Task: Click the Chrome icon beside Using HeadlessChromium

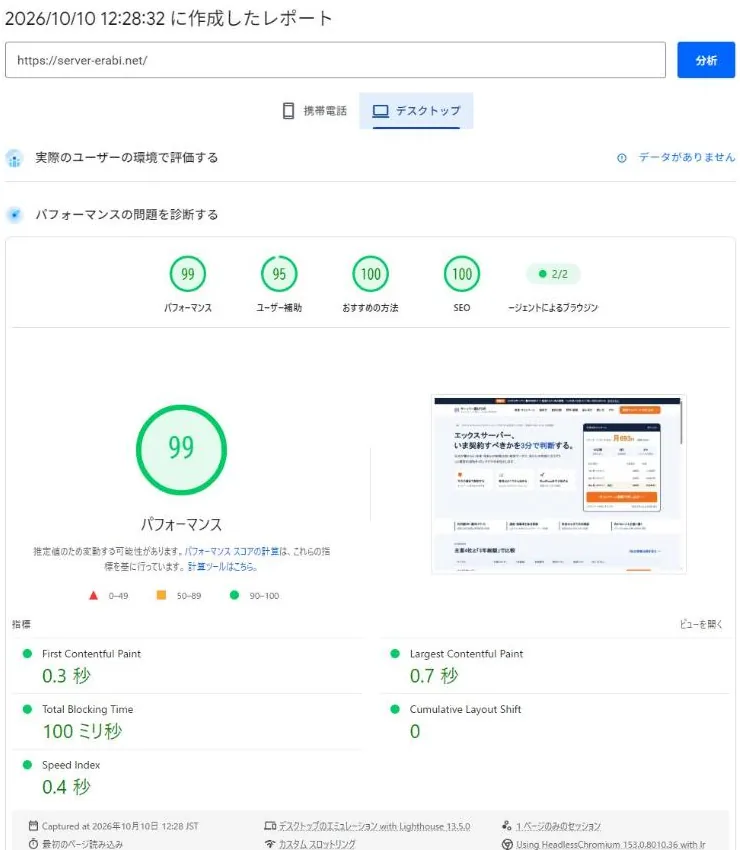Action: coord(507,844)
